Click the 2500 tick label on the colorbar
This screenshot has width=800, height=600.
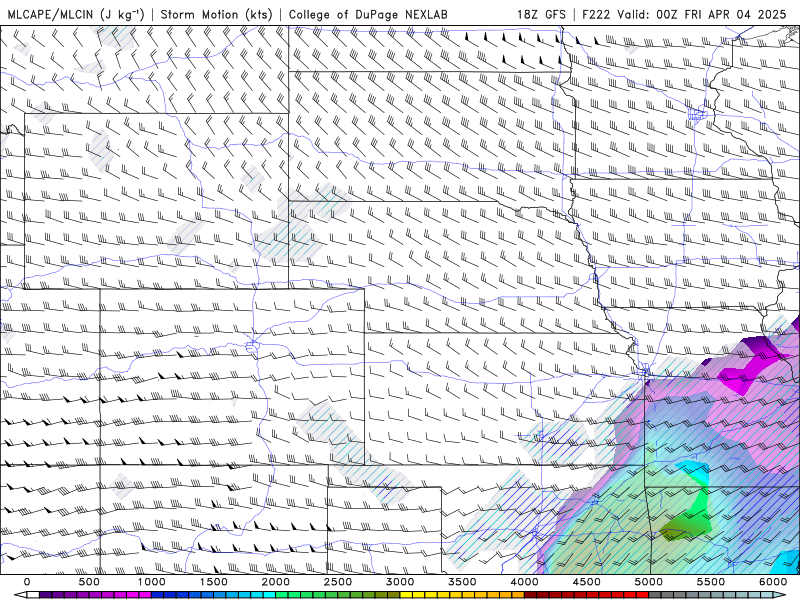point(338,582)
